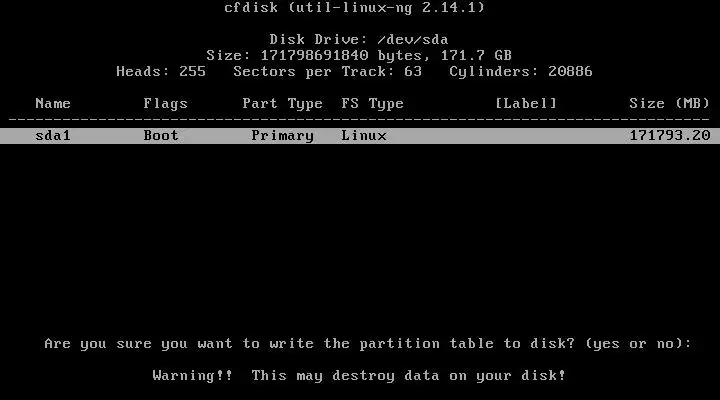Click the 171793.20 size value
This screenshot has height=400, width=720.
click(x=669, y=135)
